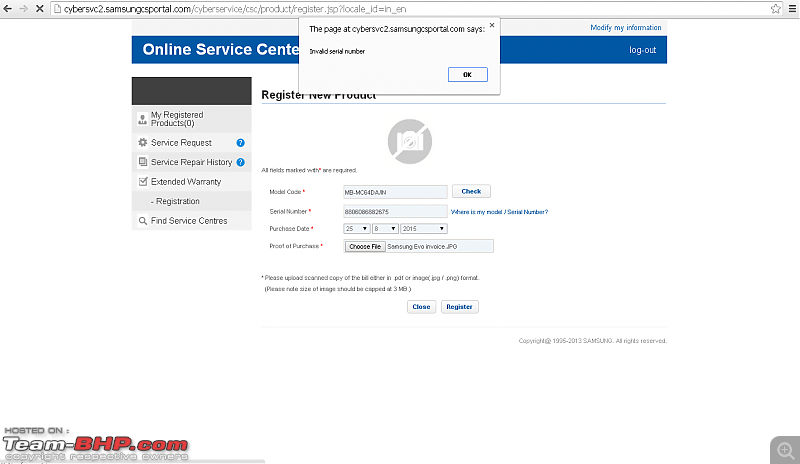Go back using browser back arrow

(8, 9)
